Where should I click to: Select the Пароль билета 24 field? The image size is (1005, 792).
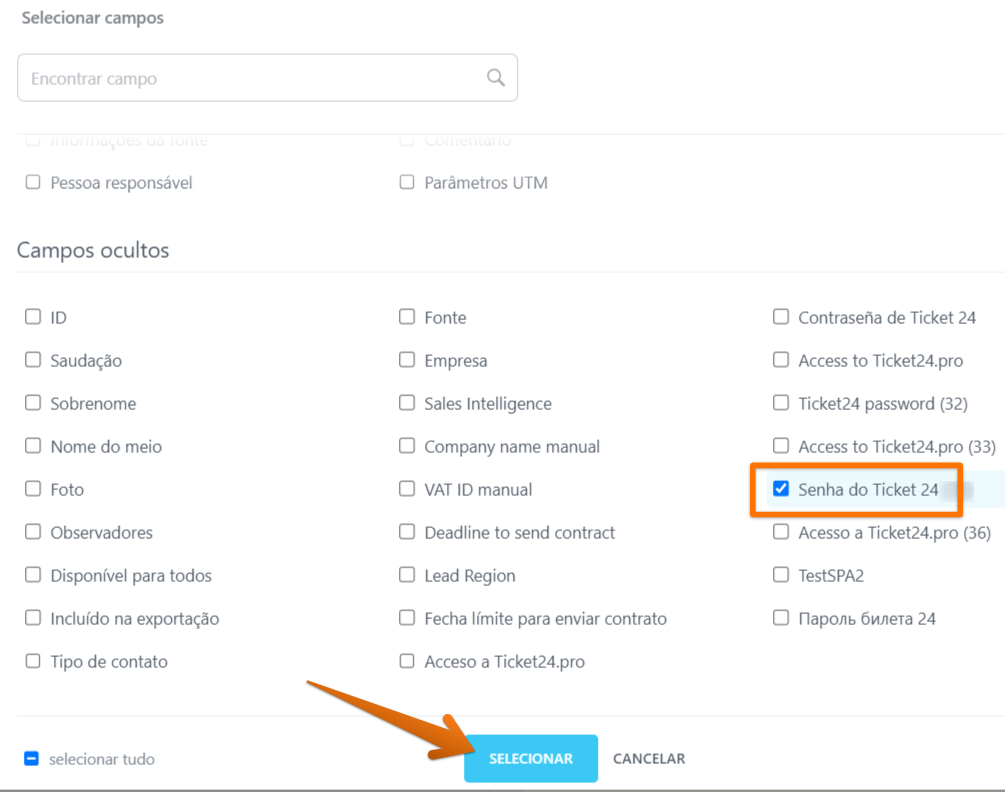tap(781, 618)
